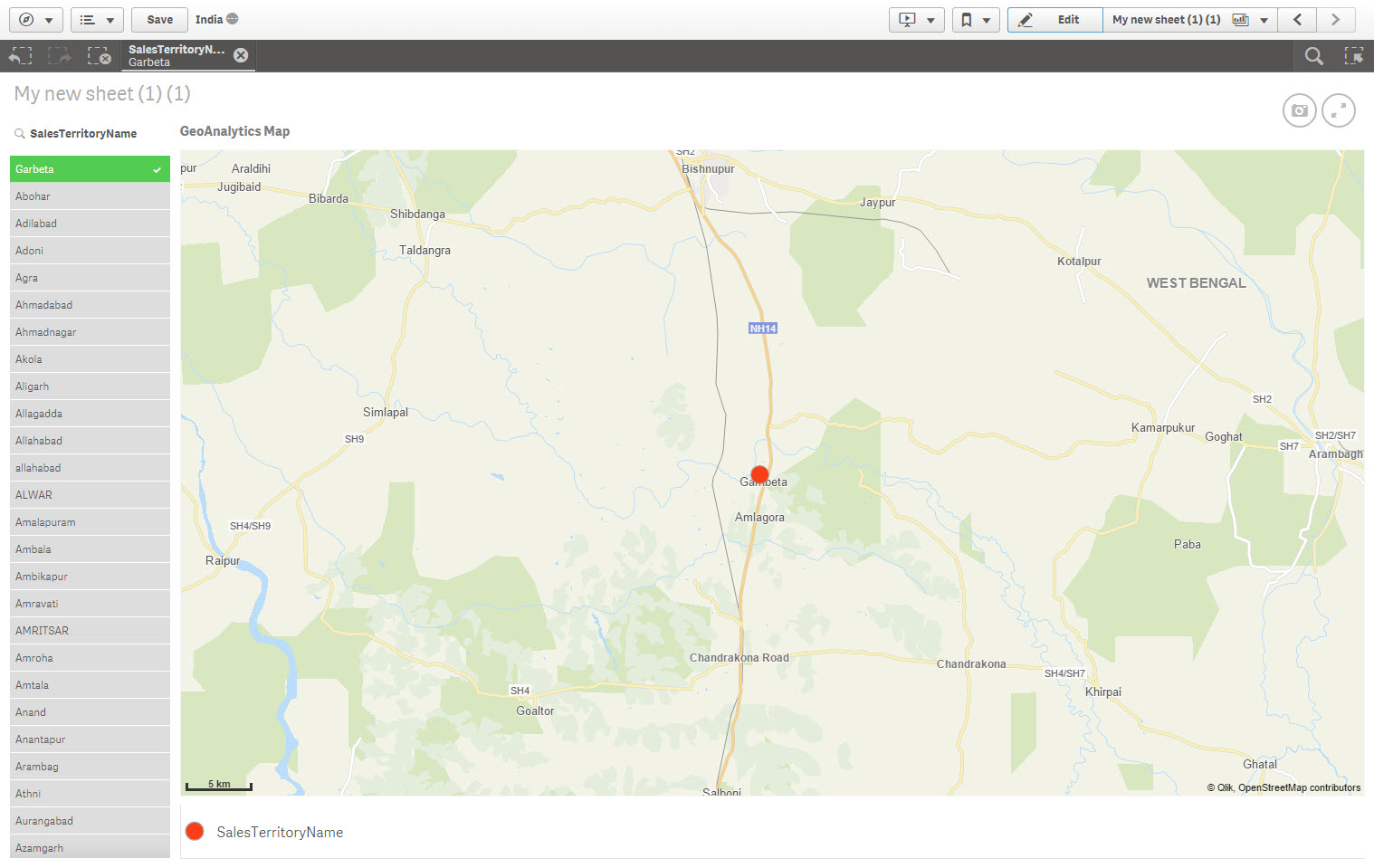The image size is (1374, 868).
Task: Open the My new sheet navigator dropdown
Action: tap(1264, 19)
